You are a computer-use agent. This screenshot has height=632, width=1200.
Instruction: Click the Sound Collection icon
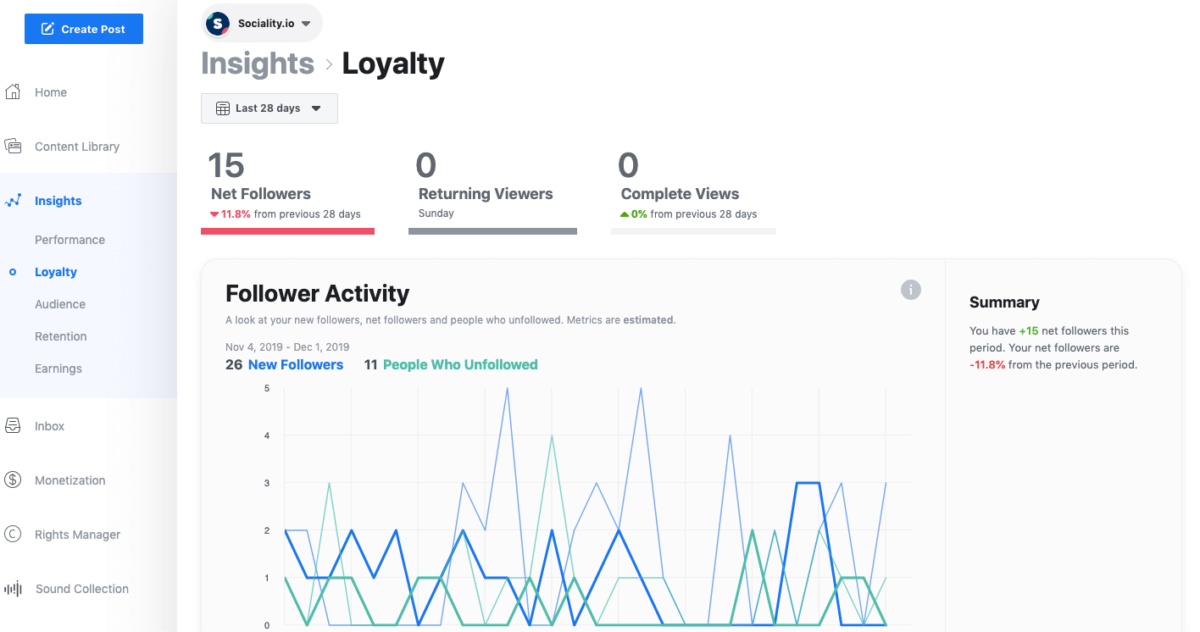(14, 588)
